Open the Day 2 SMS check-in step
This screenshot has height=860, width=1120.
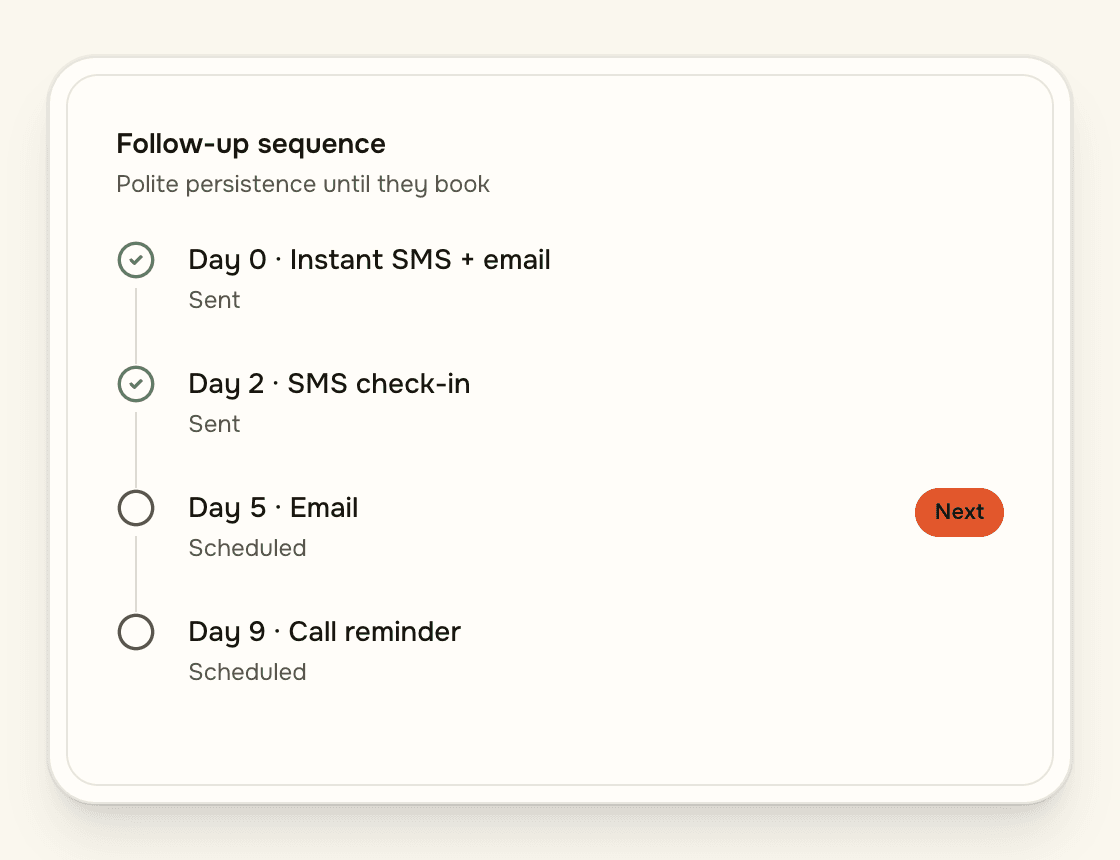coord(329,384)
